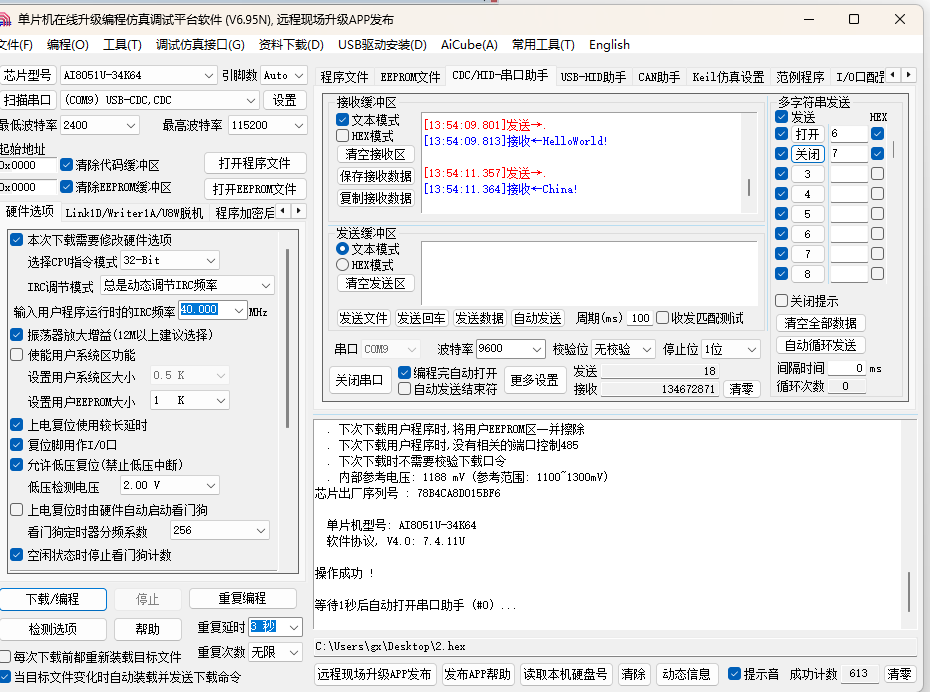This screenshot has height=692, width=930.
Task: Click log output area scrollbar
Action: tap(909, 591)
